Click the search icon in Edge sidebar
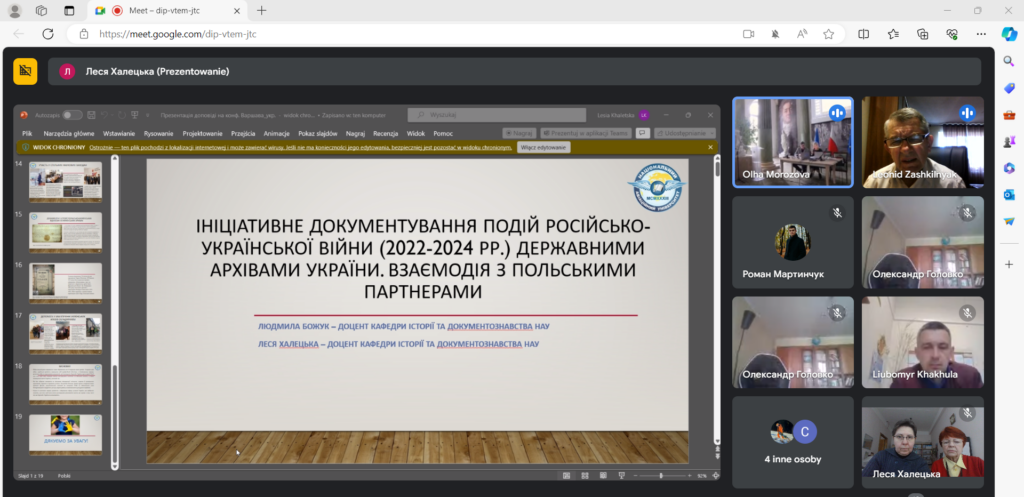Screen dimensions: 1024x497 1009,62
